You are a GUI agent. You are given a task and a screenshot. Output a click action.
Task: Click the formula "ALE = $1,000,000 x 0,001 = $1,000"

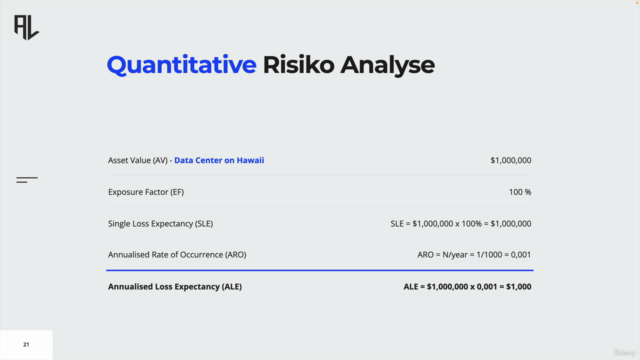point(467,287)
